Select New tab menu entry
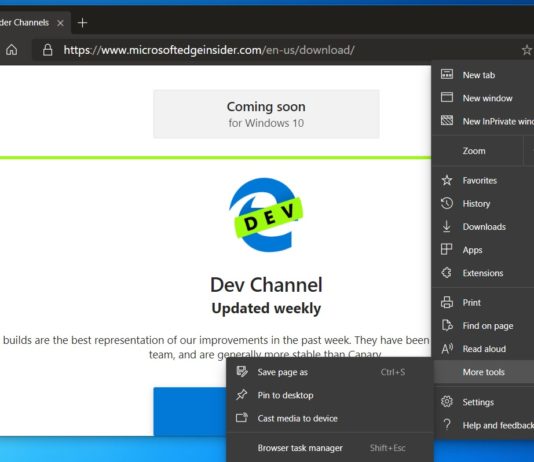Image resolution: width=534 pixels, height=462 pixels. pyautogui.click(x=483, y=75)
